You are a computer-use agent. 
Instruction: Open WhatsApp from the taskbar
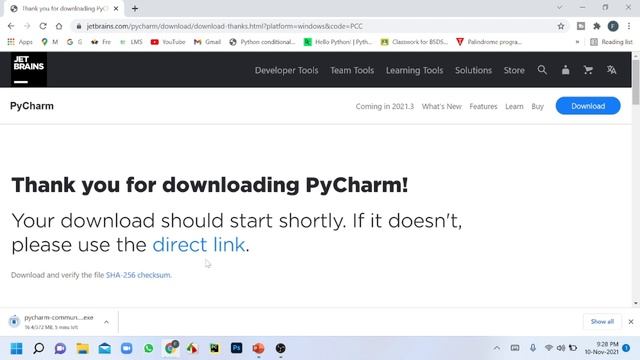149,348
